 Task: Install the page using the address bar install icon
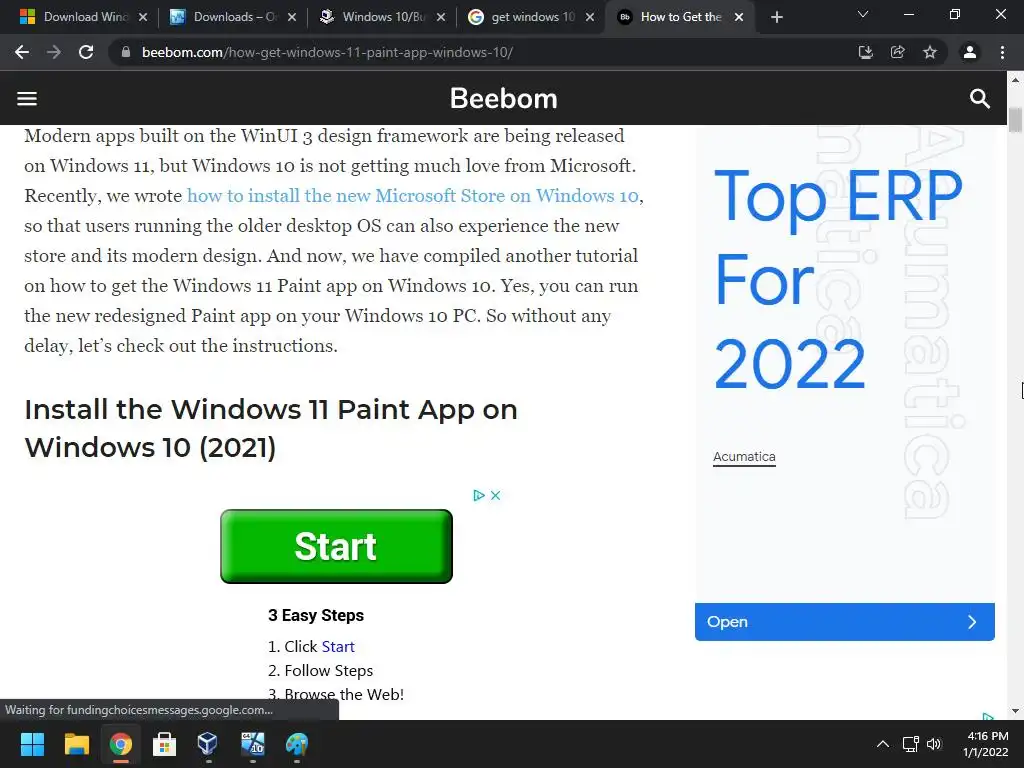(x=865, y=52)
